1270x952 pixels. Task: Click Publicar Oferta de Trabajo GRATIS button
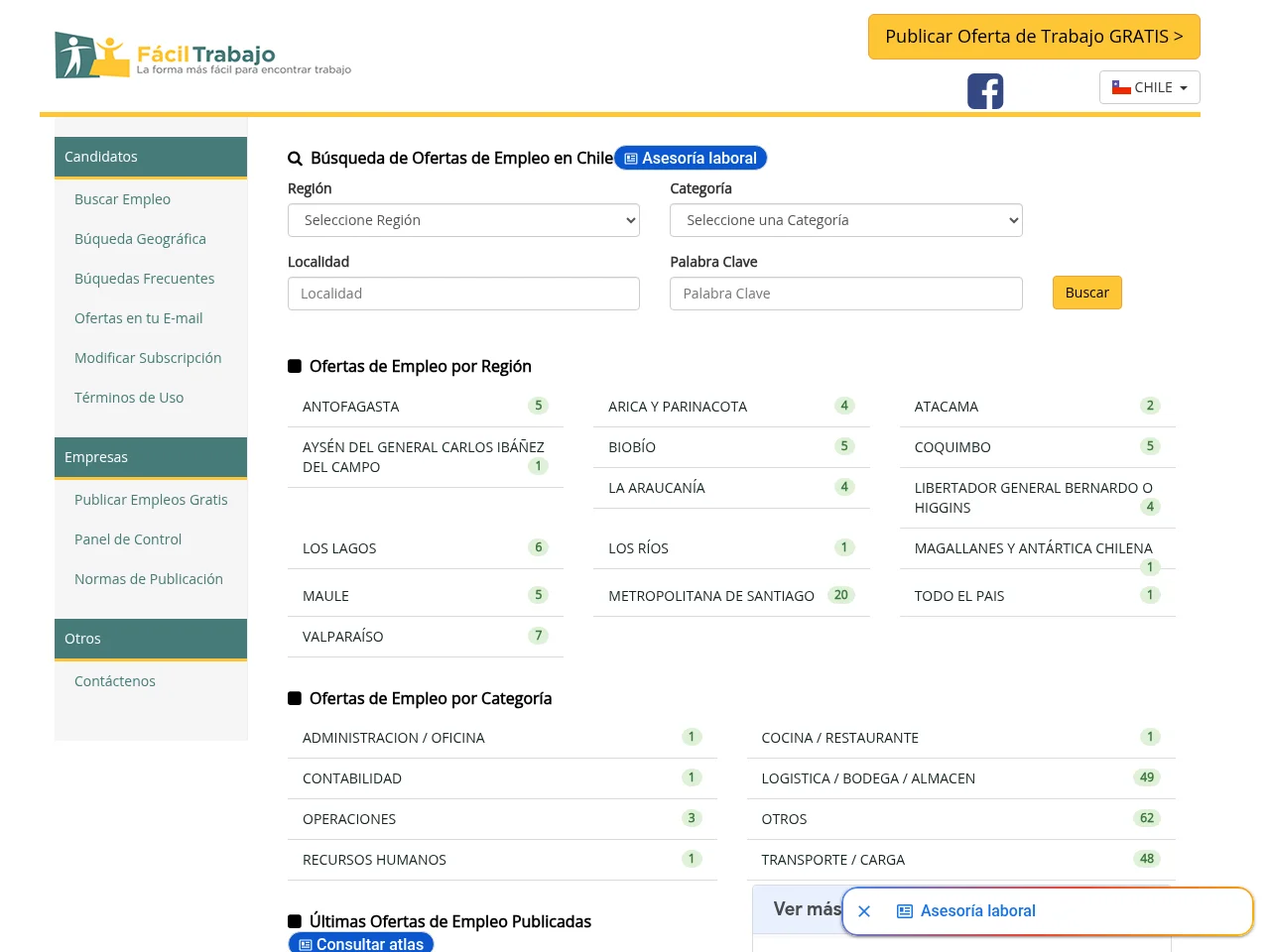(x=1034, y=37)
